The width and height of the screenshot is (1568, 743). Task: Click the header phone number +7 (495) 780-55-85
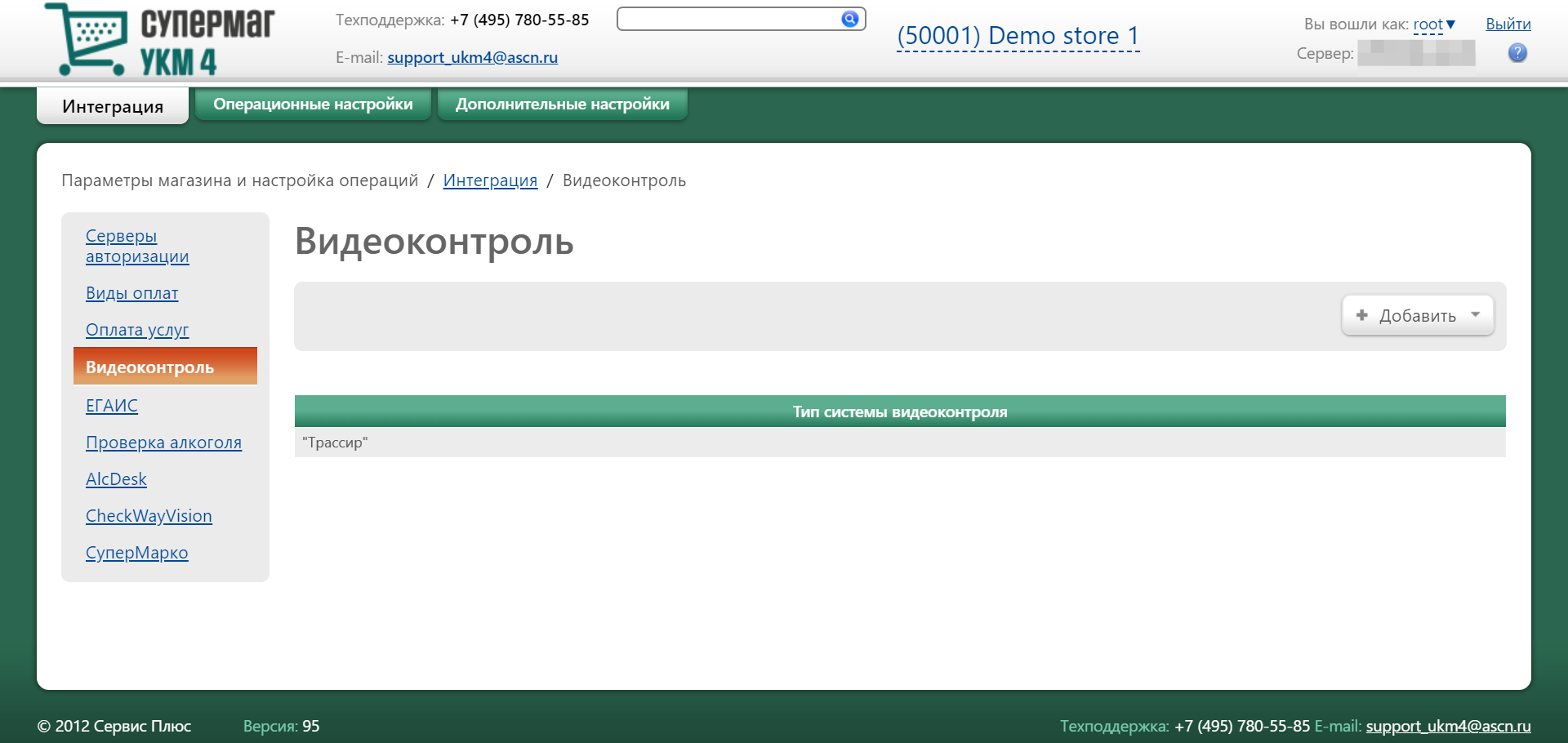click(519, 20)
